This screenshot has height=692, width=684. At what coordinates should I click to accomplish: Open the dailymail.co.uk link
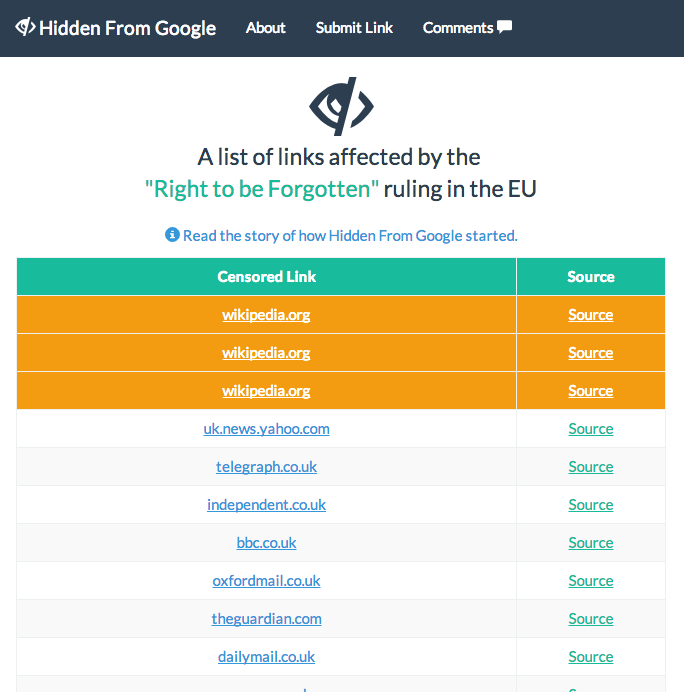pos(267,657)
